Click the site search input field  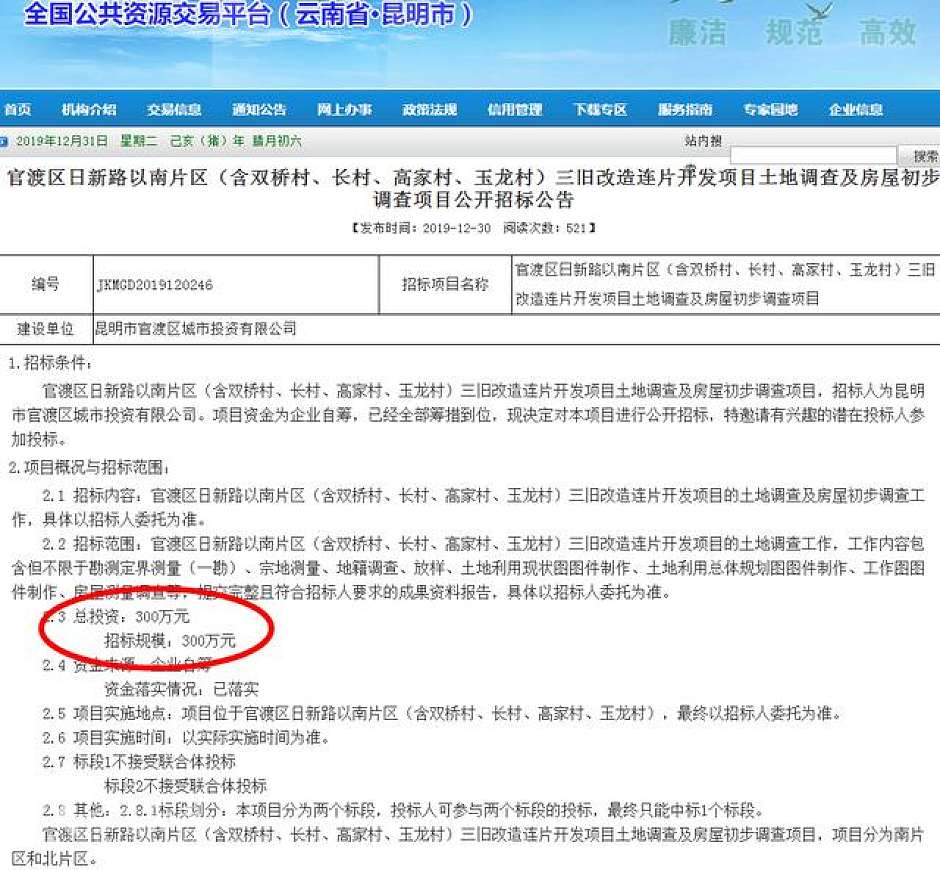pyautogui.click(x=813, y=156)
